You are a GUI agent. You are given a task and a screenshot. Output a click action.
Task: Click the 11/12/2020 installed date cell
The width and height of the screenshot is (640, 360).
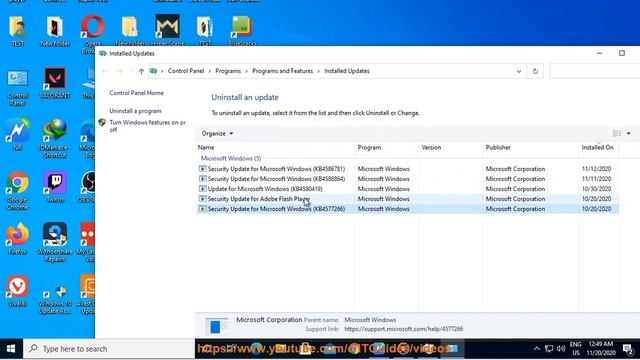point(596,169)
